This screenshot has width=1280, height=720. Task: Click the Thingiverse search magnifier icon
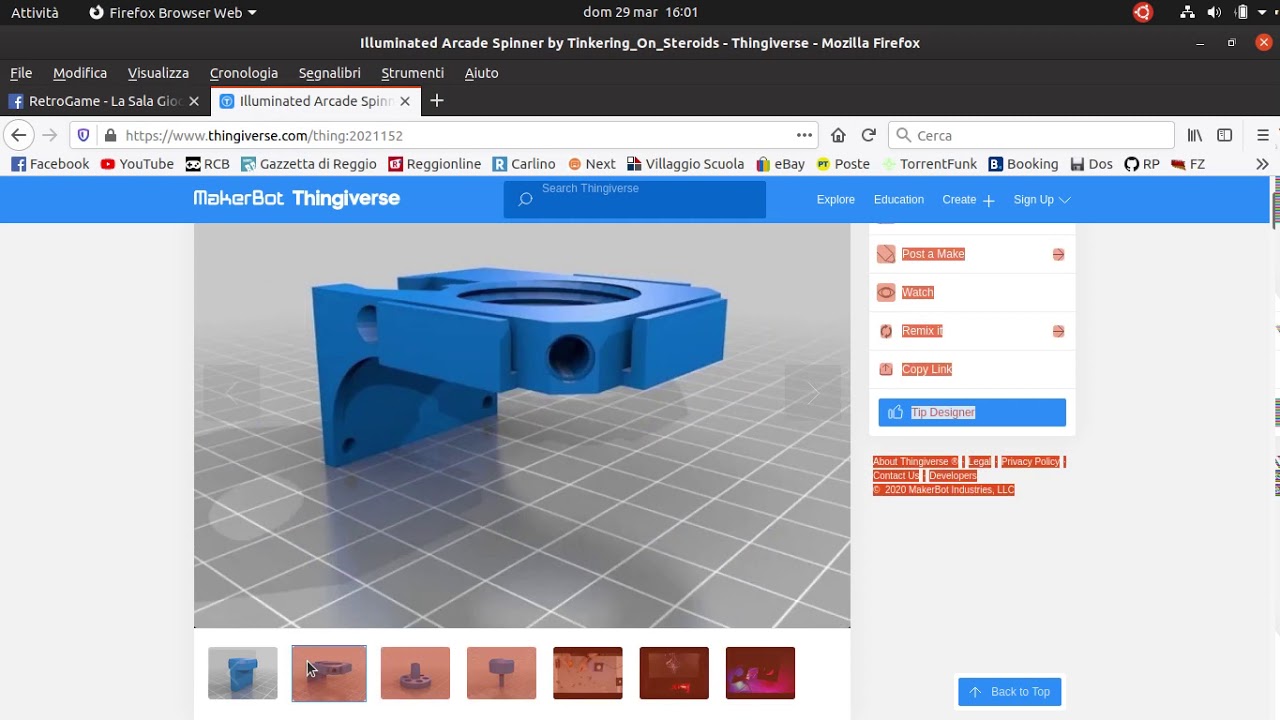pyautogui.click(x=525, y=199)
